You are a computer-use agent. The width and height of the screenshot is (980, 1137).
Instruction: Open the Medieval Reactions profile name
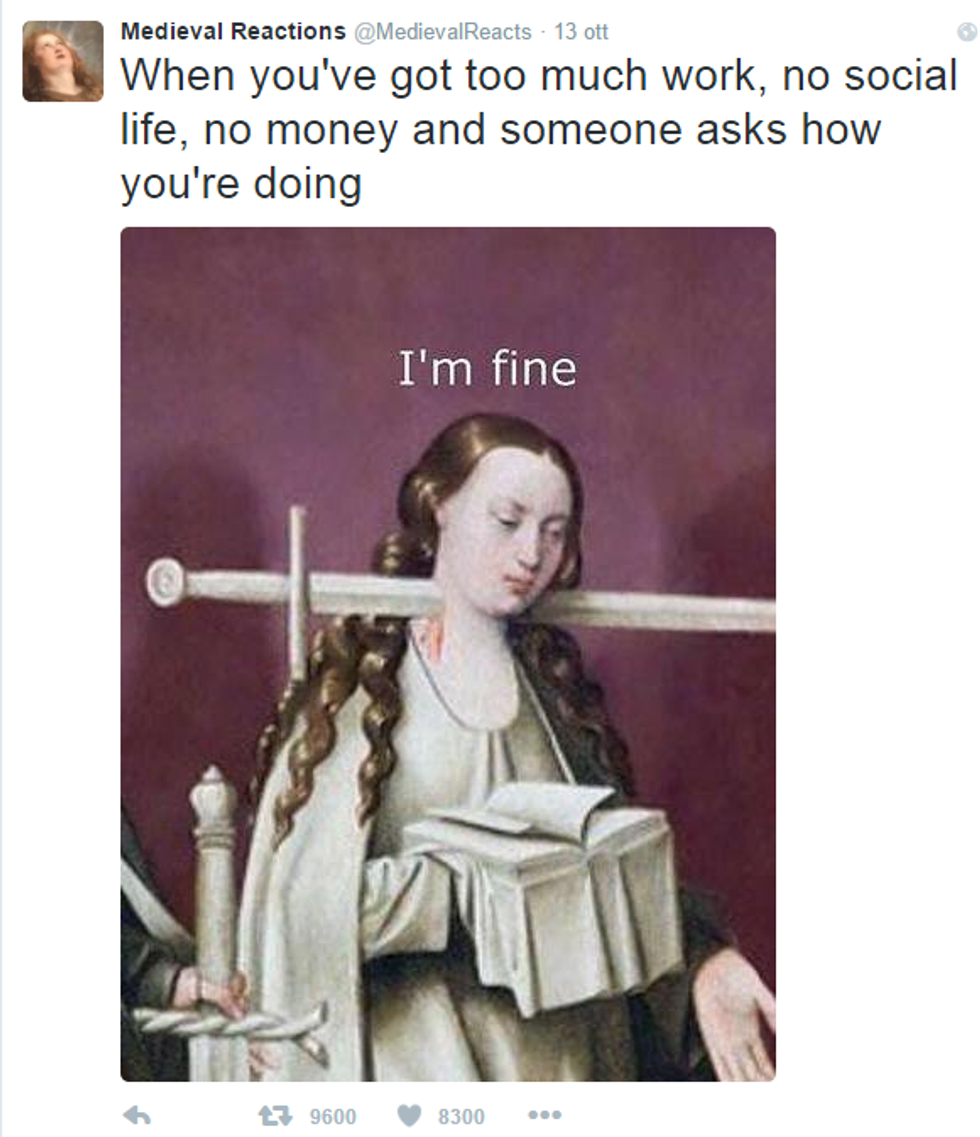(x=233, y=31)
